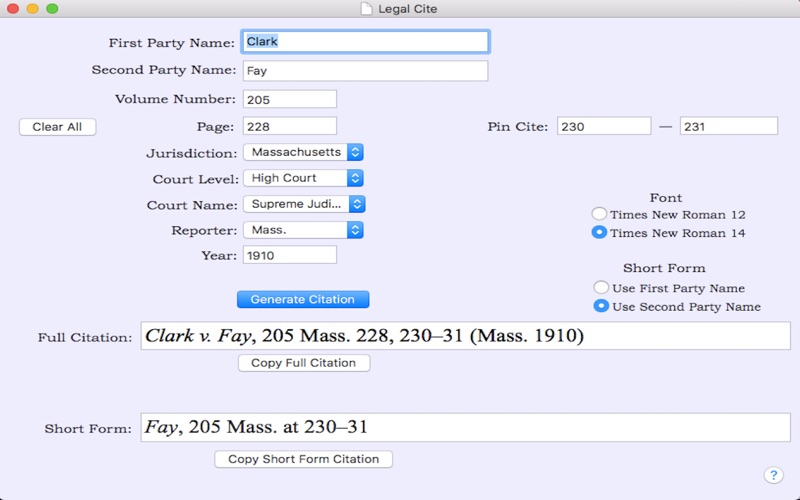Click Copy Full Citation button

point(304,363)
